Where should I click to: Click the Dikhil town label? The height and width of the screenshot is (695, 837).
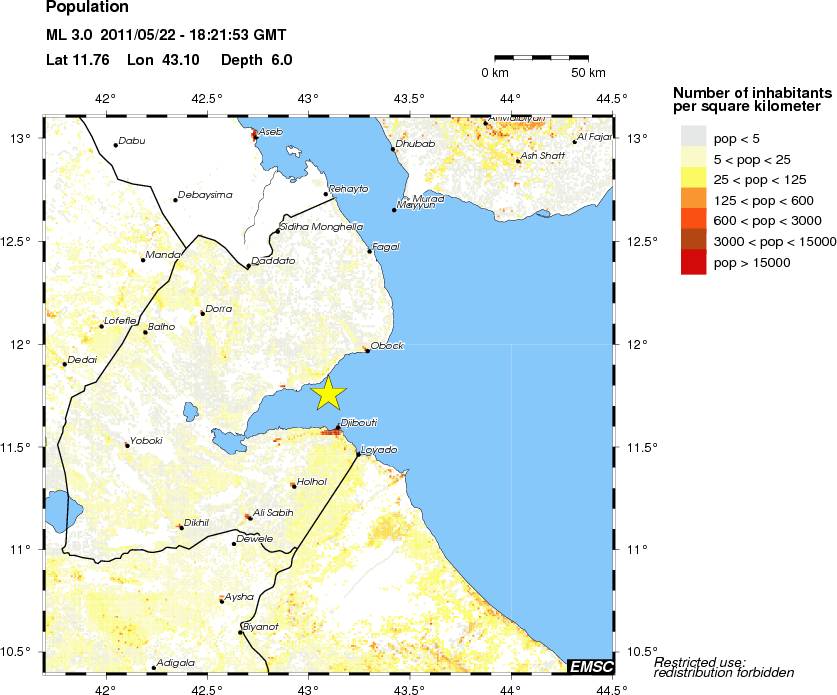[x=198, y=523]
